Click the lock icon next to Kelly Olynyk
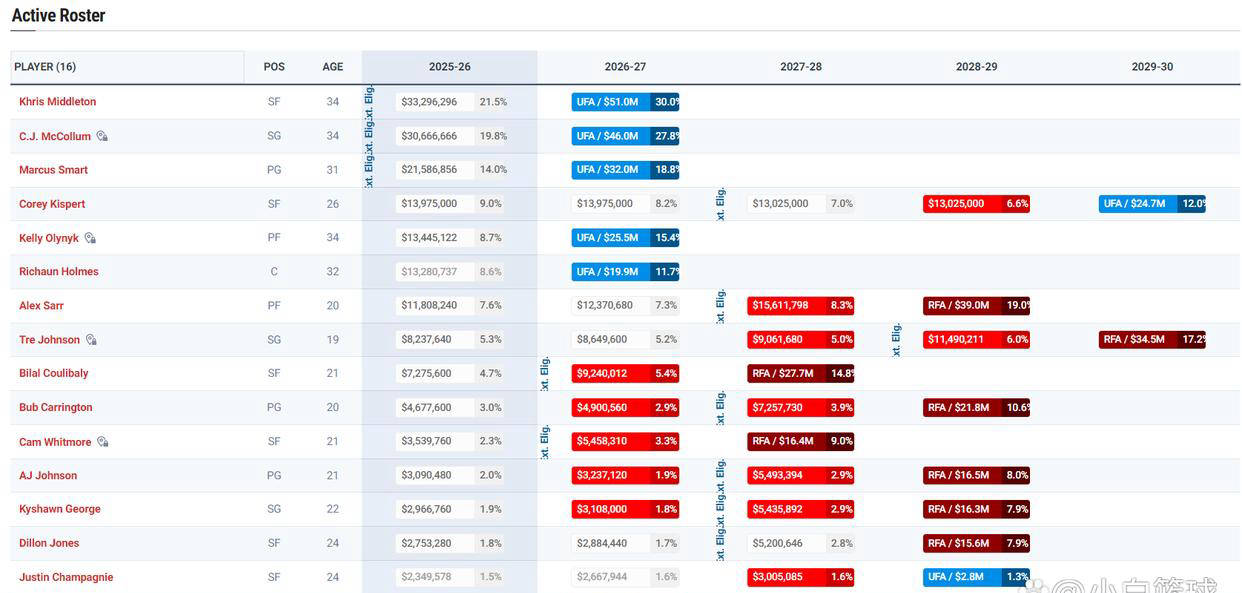This screenshot has width=1242, height=593. 90,239
